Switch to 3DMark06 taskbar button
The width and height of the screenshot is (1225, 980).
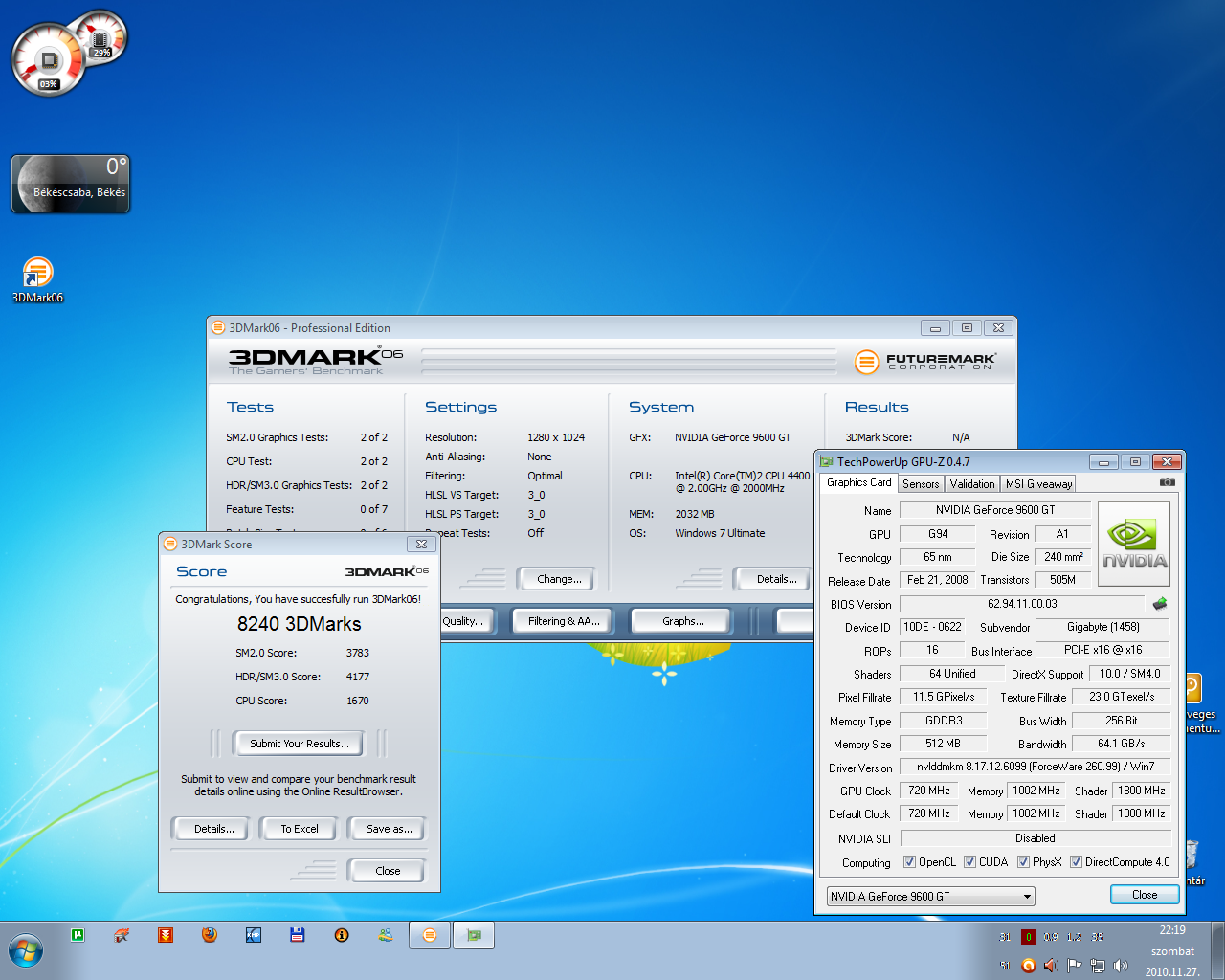[430, 935]
